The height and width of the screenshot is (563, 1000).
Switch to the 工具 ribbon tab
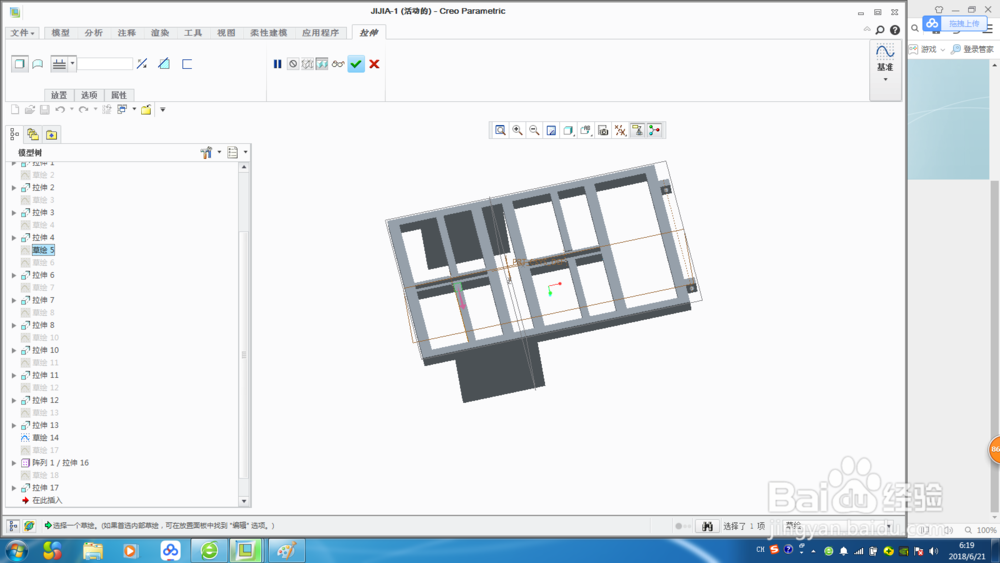pyautogui.click(x=193, y=33)
